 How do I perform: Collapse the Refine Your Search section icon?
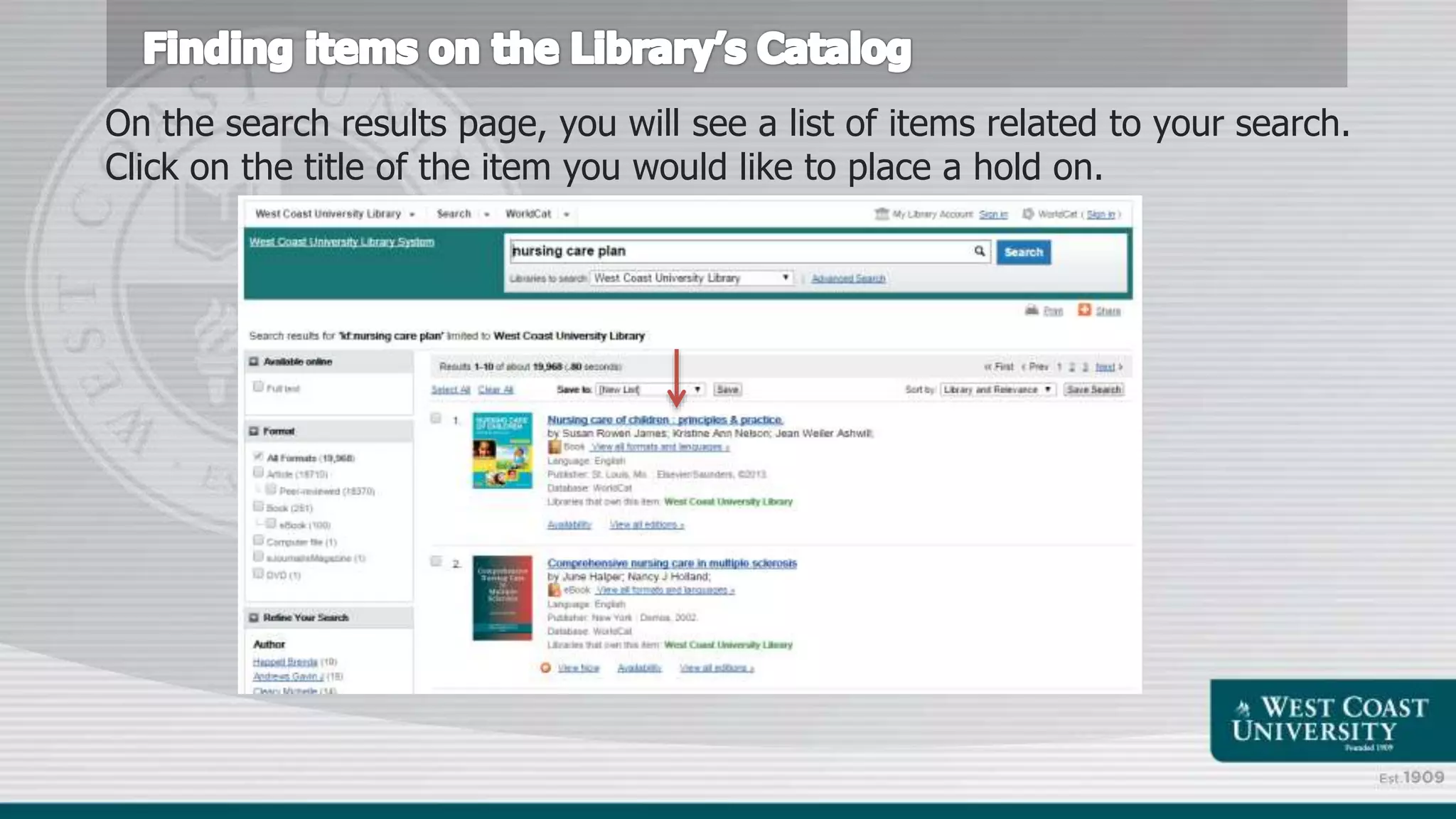[254, 617]
